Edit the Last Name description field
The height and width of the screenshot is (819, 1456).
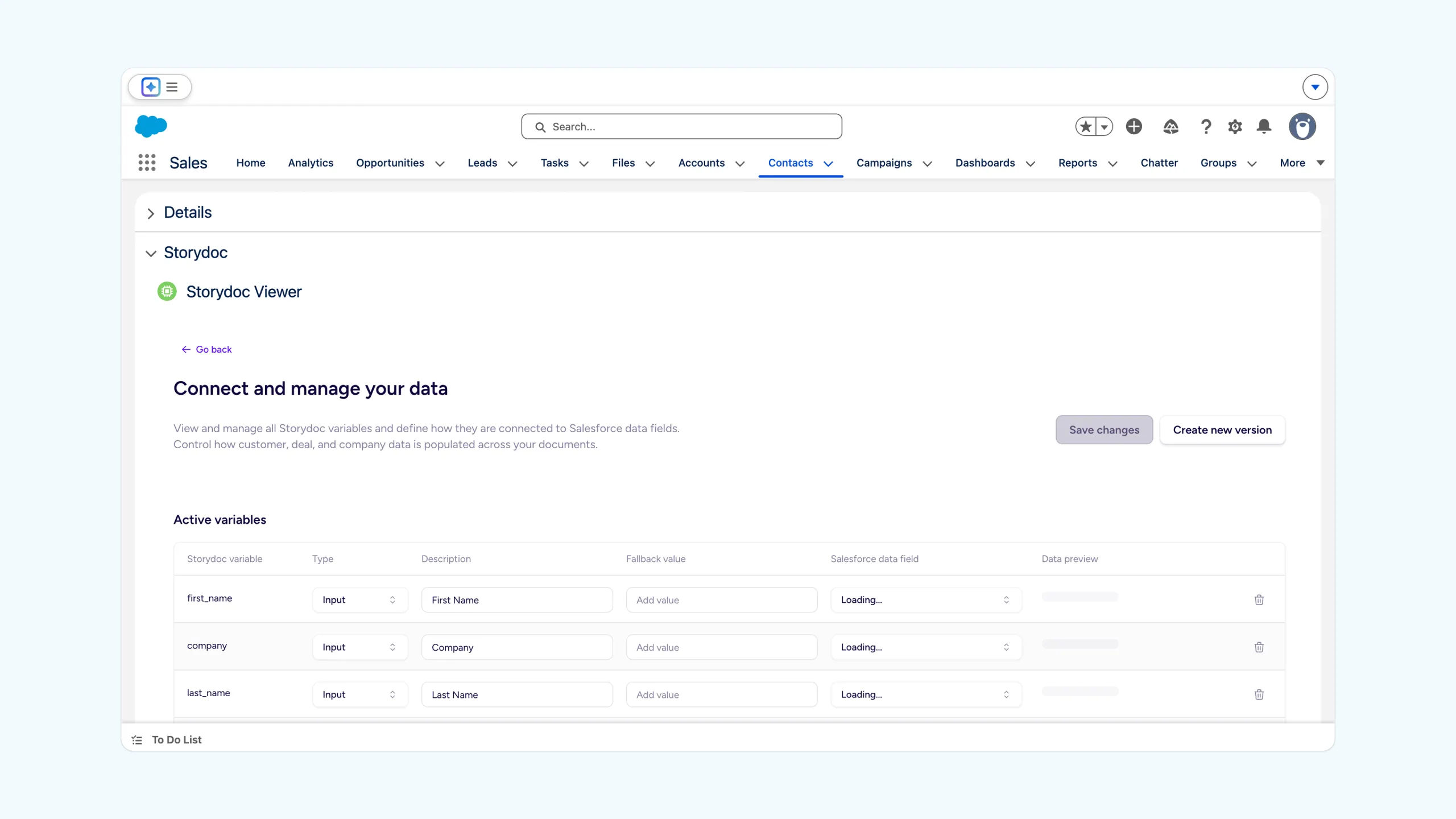[x=517, y=694]
